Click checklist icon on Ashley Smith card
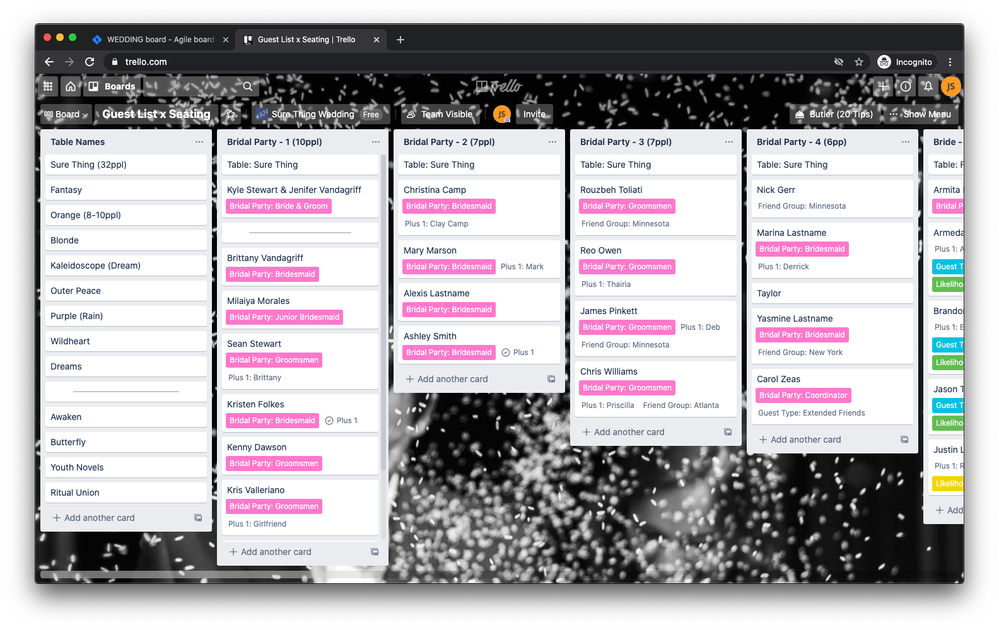 point(506,352)
